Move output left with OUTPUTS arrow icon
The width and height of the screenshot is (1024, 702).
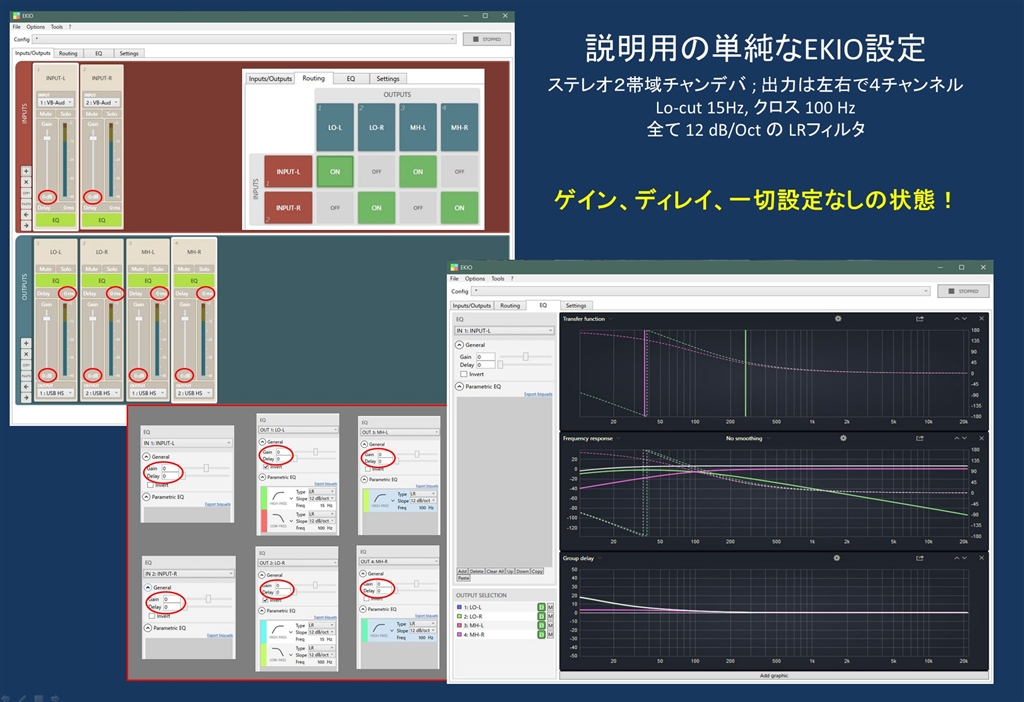tap(26, 386)
